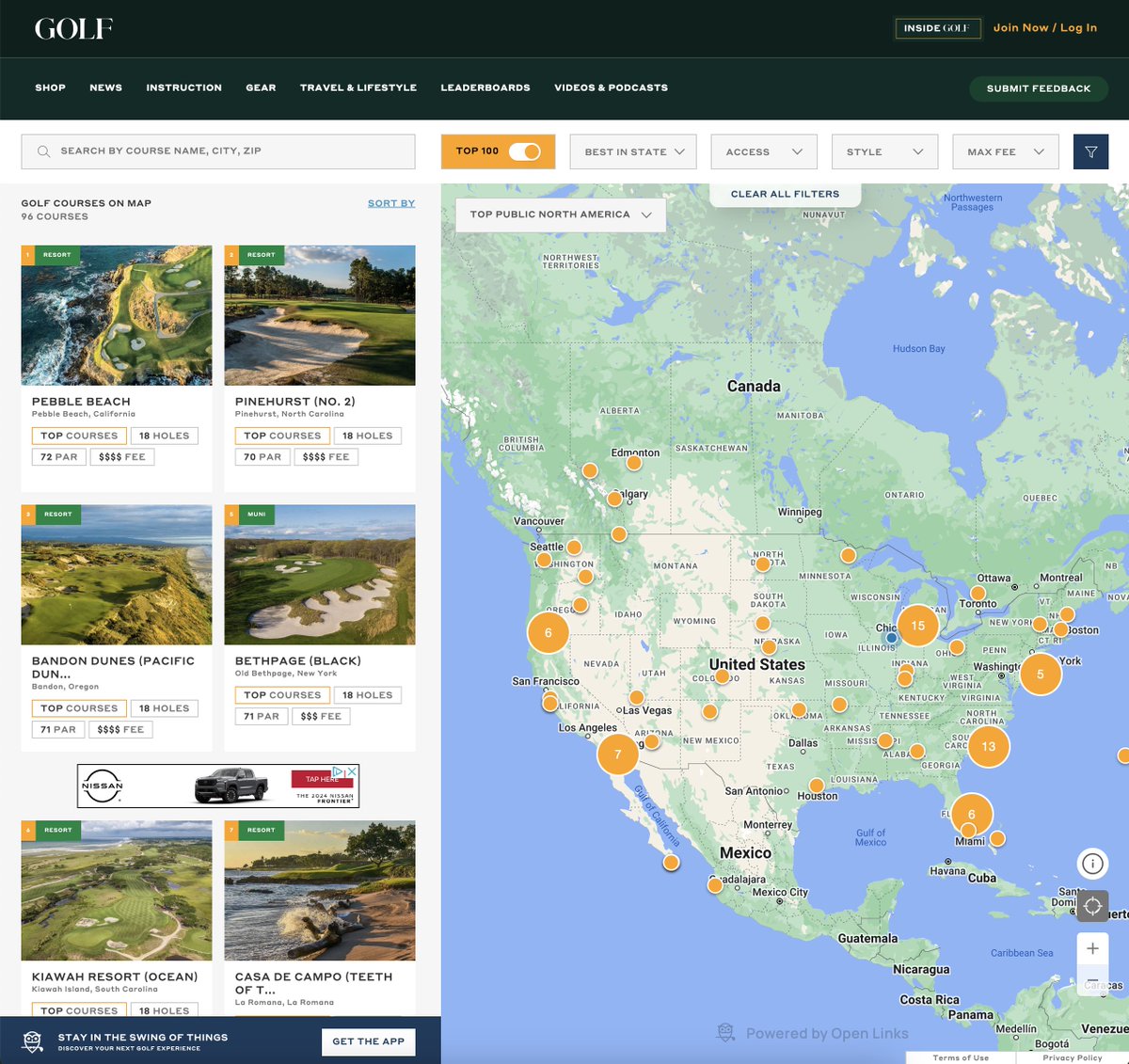Click the cluster marker showing 7
This screenshot has width=1129, height=1064.
pyautogui.click(x=617, y=754)
